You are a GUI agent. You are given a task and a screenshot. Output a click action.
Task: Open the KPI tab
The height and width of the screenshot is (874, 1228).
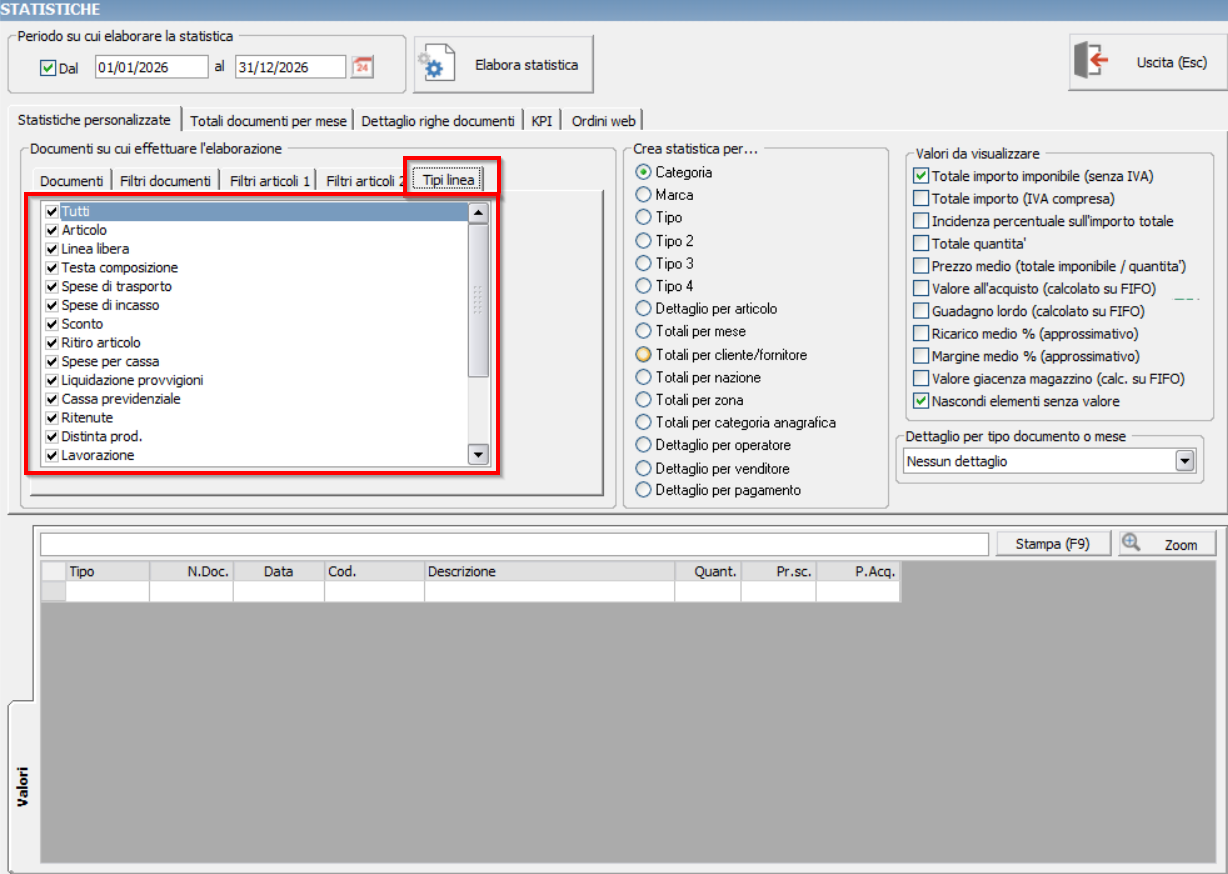[x=542, y=121]
